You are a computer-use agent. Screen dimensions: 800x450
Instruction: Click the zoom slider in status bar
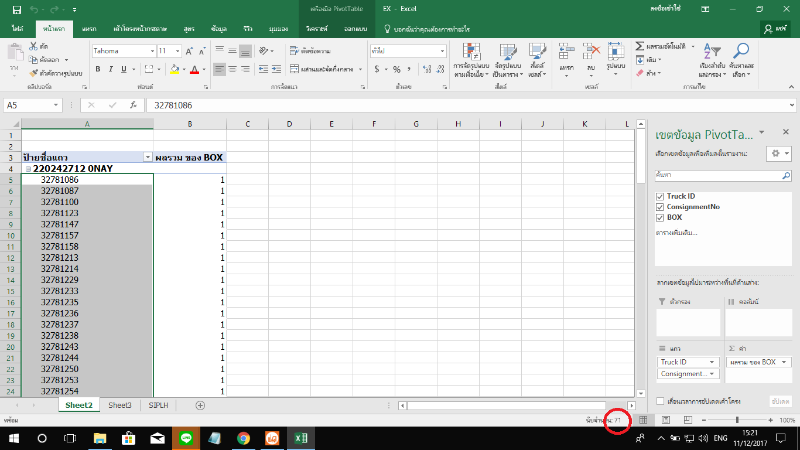[x=737, y=420]
